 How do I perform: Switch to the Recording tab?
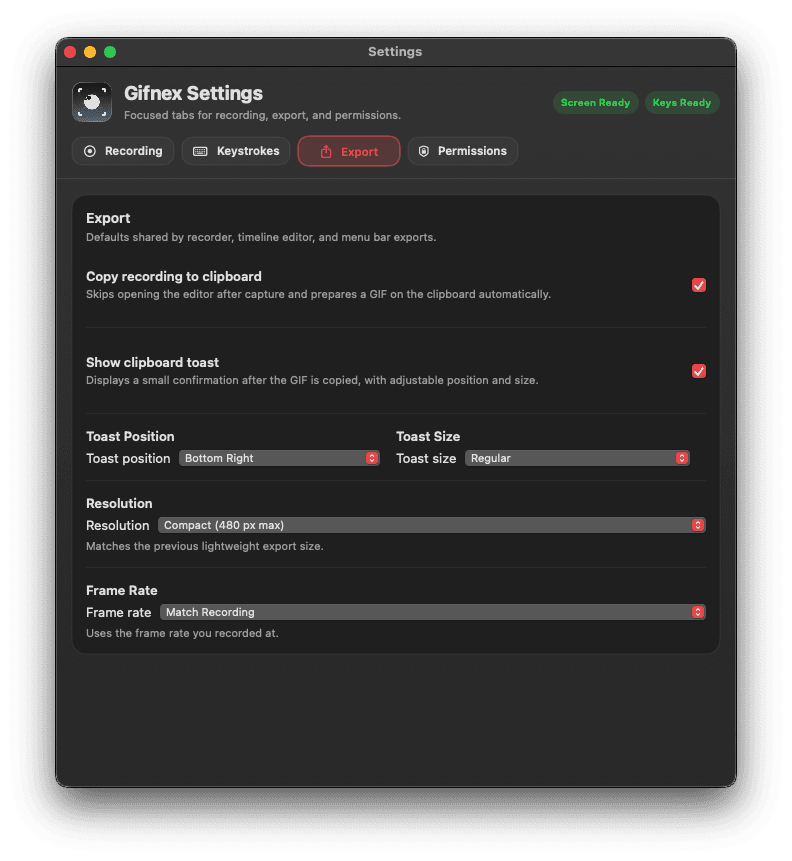tap(123, 151)
